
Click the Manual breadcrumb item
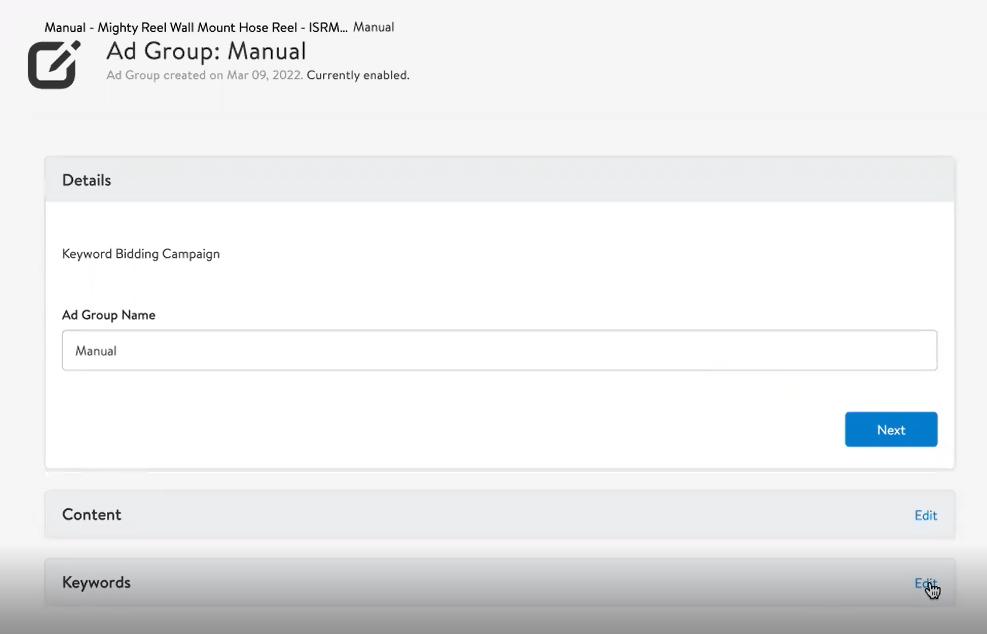tap(373, 27)
